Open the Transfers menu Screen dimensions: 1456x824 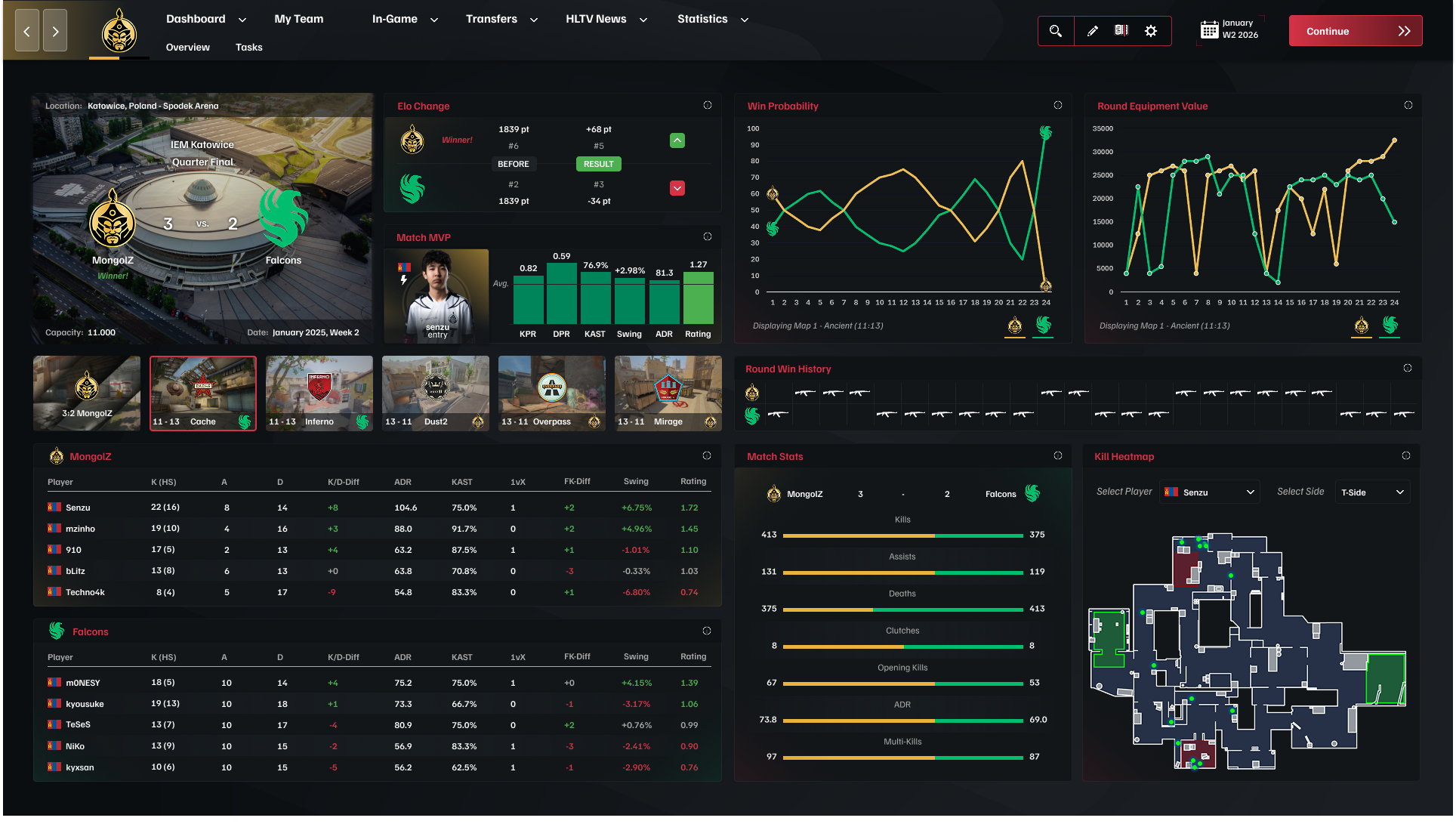tap(491, 19)
